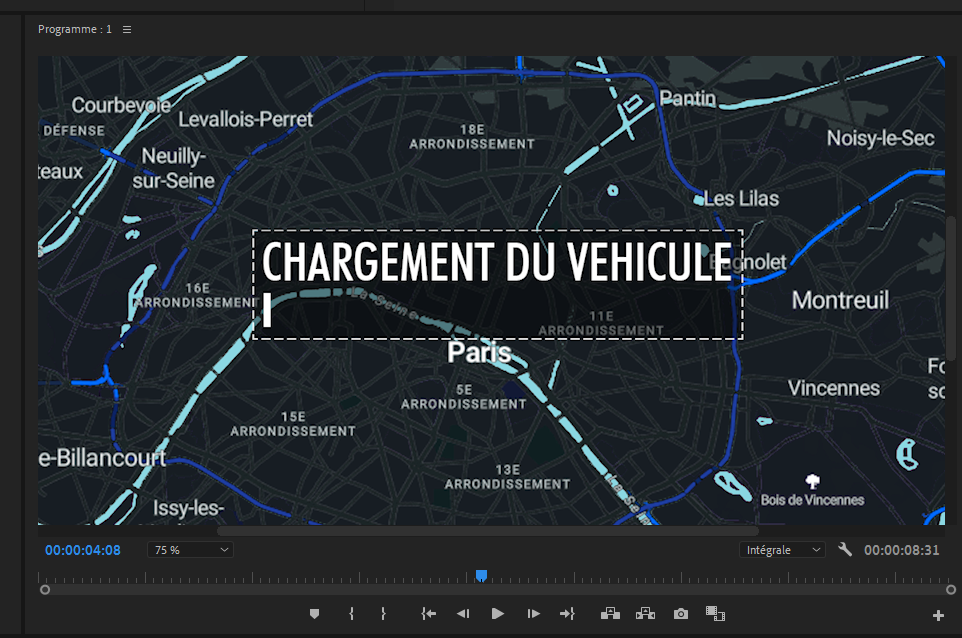Open the 75 % zoom level dropdown
This screenshot has width=962, height=638.
click(190, 550)
